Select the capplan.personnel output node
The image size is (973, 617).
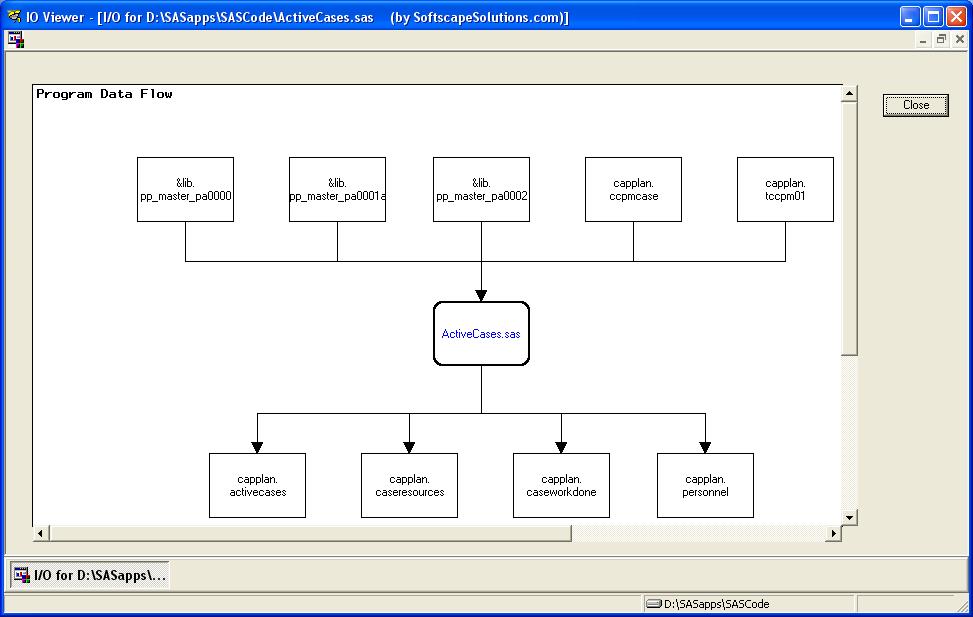point(705,485)
